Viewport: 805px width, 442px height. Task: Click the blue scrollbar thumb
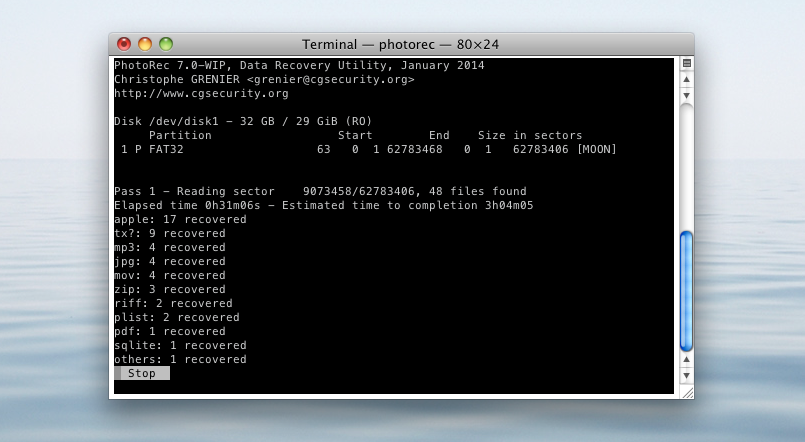(686, 292)
